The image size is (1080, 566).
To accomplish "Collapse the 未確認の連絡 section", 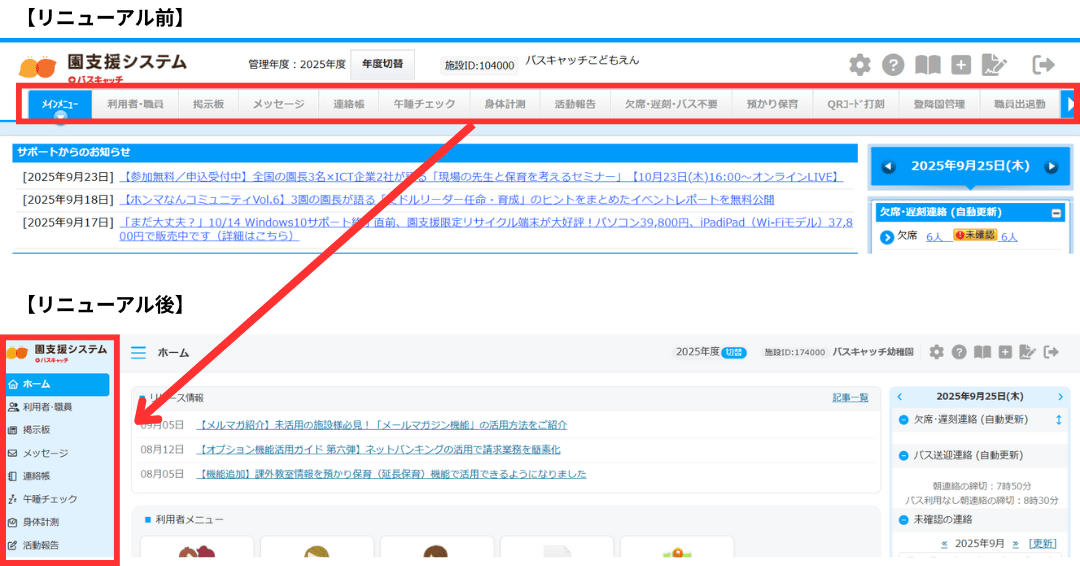I will (x=904, y=520).
